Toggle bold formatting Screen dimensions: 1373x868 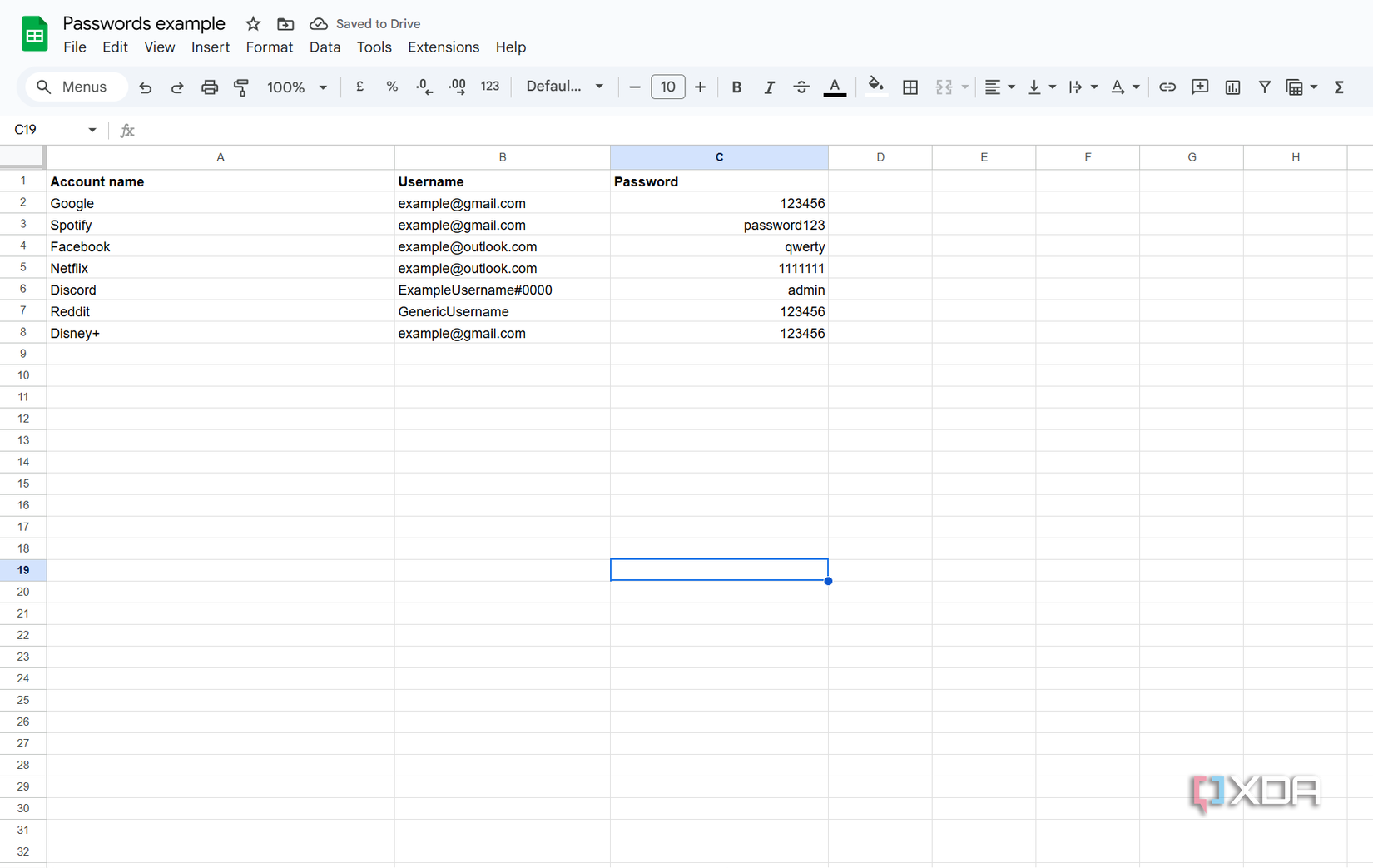pyautogui.click(x=736, y=87)
